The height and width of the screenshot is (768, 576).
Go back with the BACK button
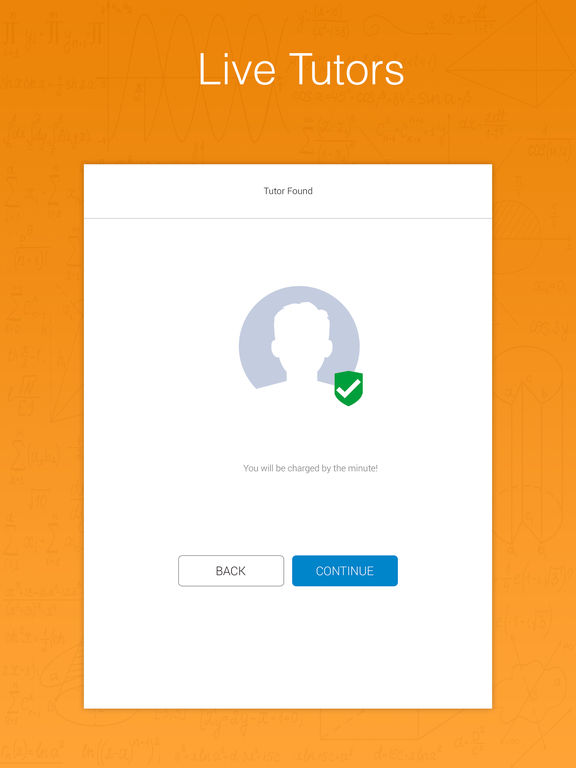pyautogui.click(x=231, y=571)
